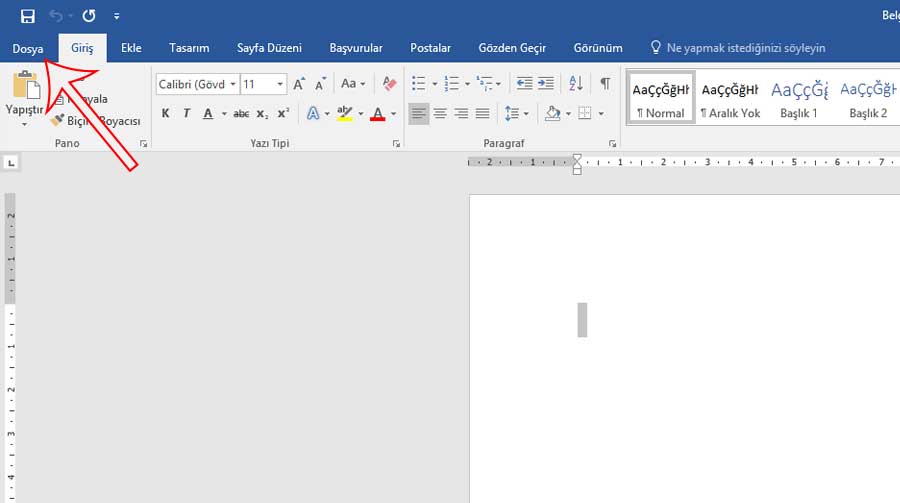900x503 pixels.
Task: Increase paragraph indent
Action: 545,84
